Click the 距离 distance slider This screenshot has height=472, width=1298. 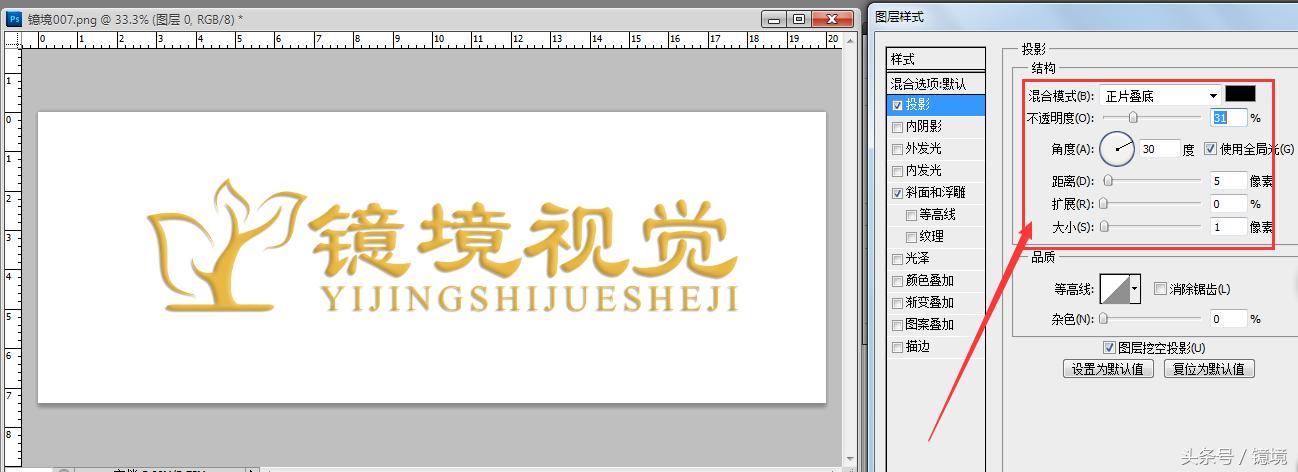(x=1152, y=181)
